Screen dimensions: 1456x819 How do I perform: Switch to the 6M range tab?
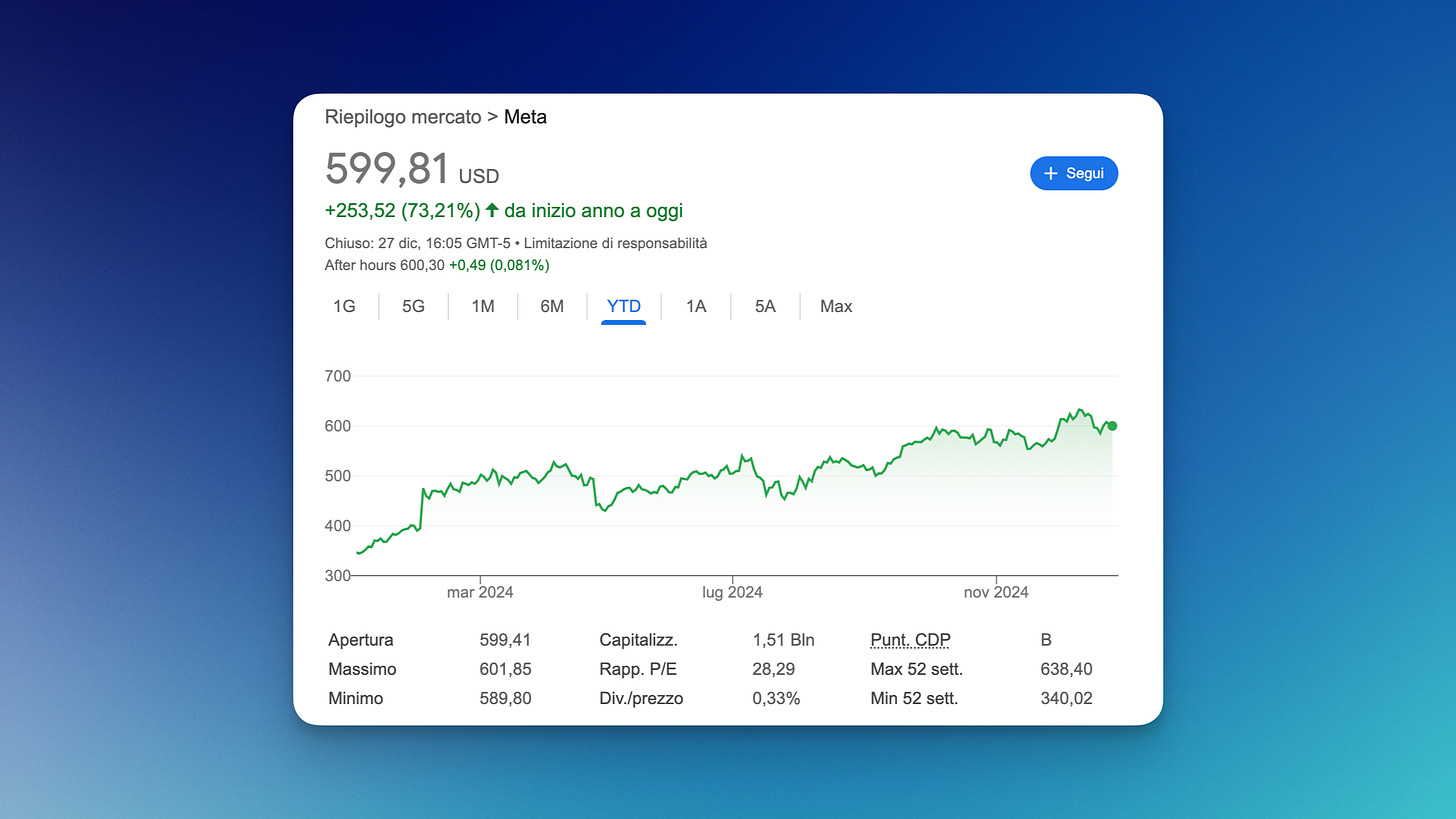(x=552, y=306)
